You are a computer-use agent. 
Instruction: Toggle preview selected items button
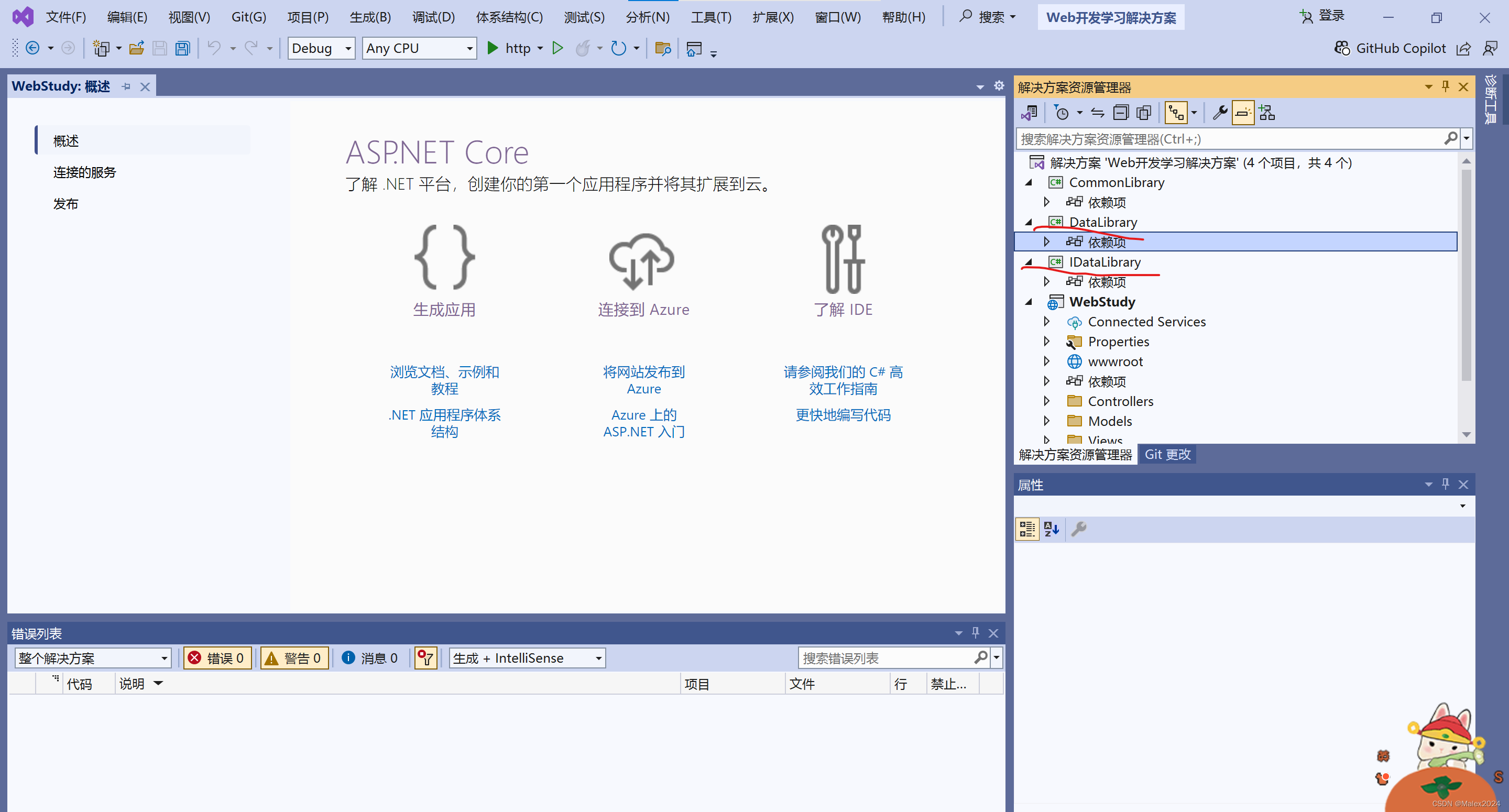click(1243, 113)
